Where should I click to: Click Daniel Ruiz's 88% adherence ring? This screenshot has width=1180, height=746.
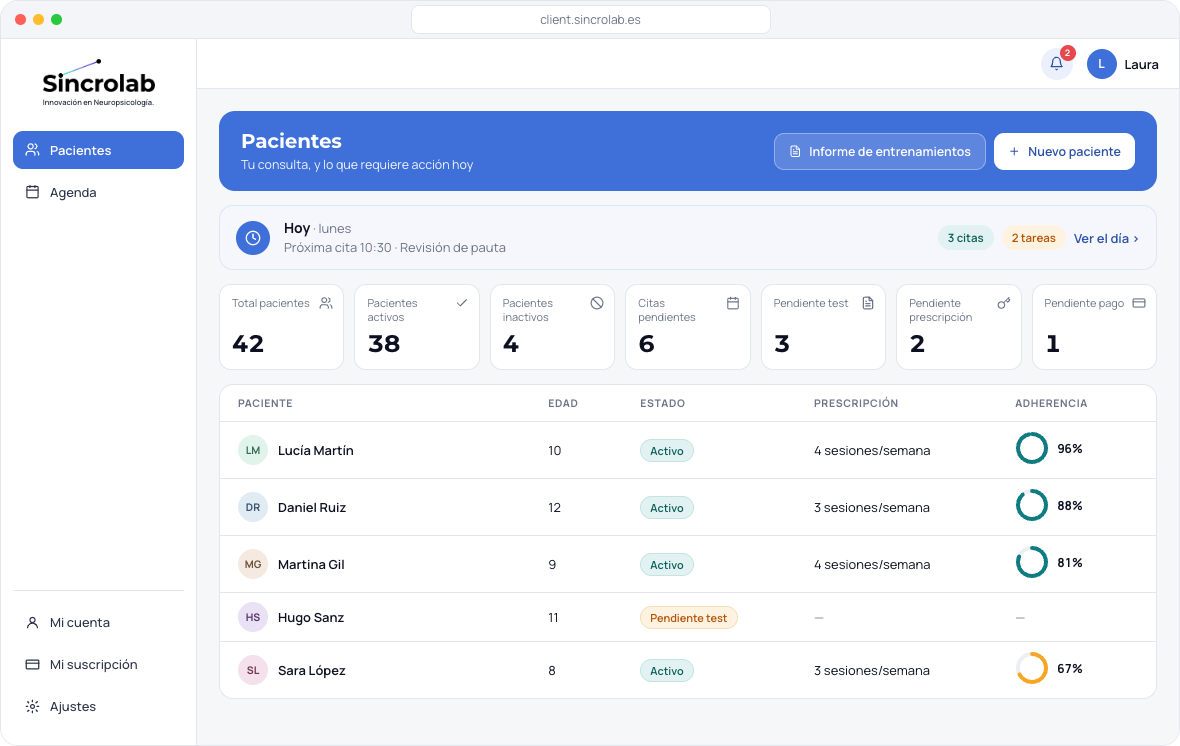[x=1032, y=505]
